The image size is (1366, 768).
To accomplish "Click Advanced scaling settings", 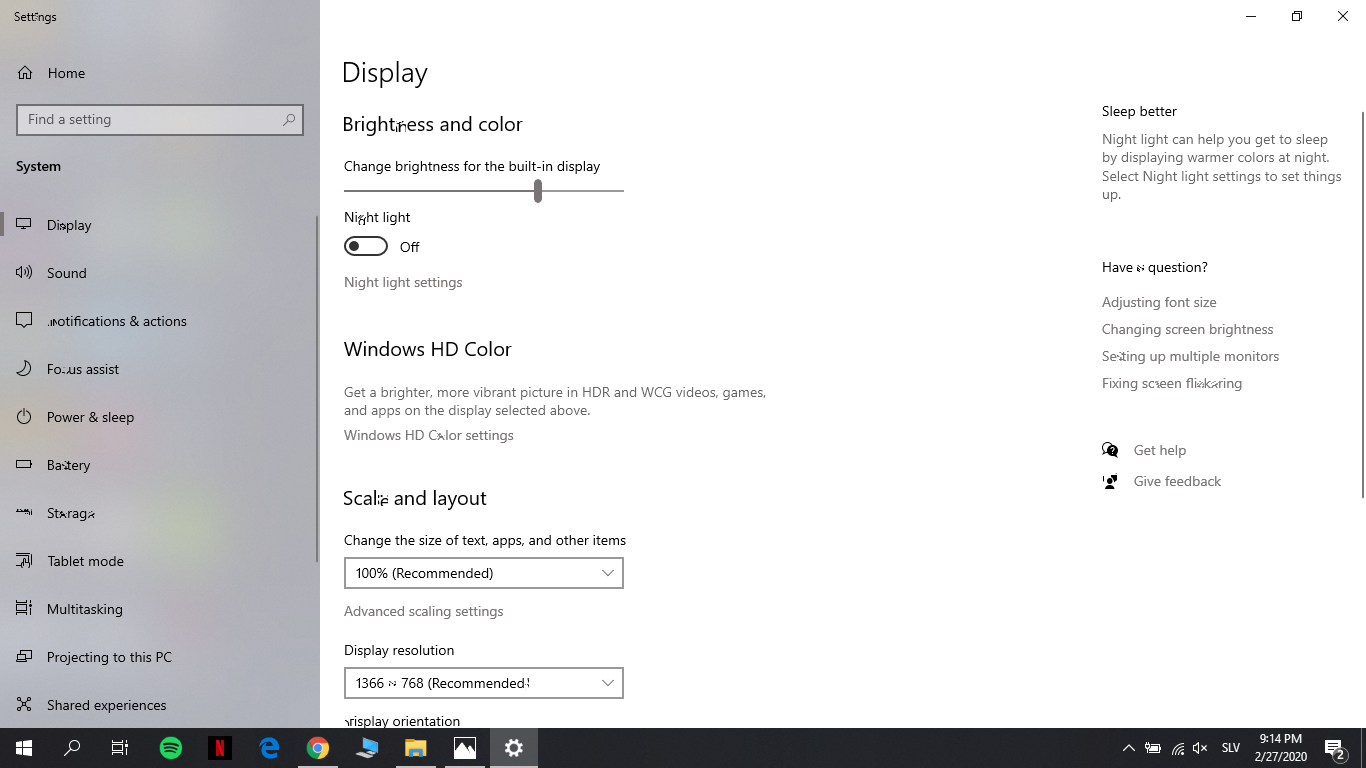I will [x=423, y=610].
